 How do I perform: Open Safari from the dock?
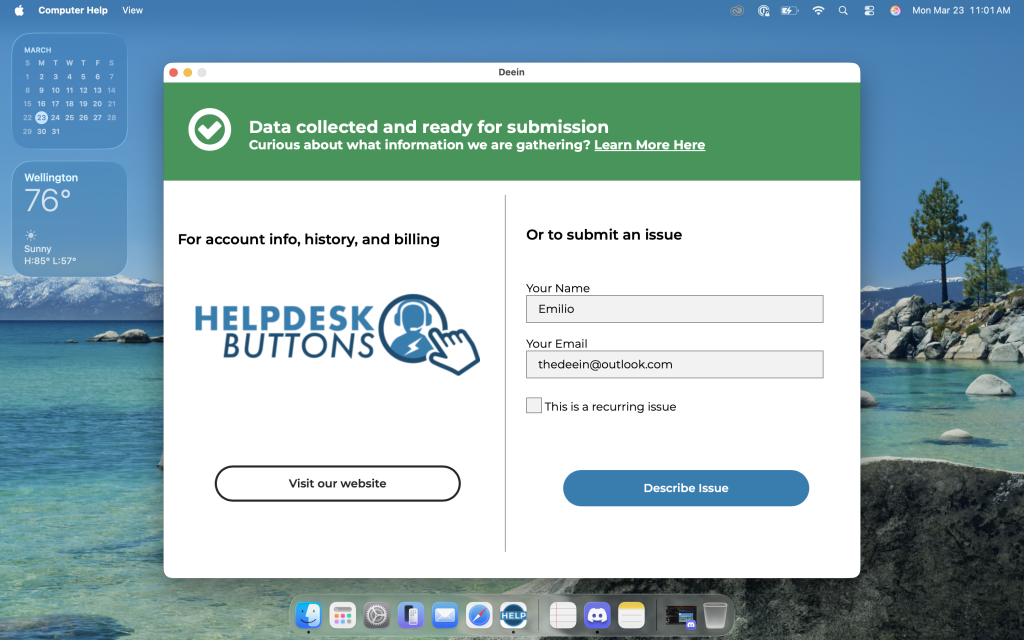pyautogui.click(x=479, y=616)
